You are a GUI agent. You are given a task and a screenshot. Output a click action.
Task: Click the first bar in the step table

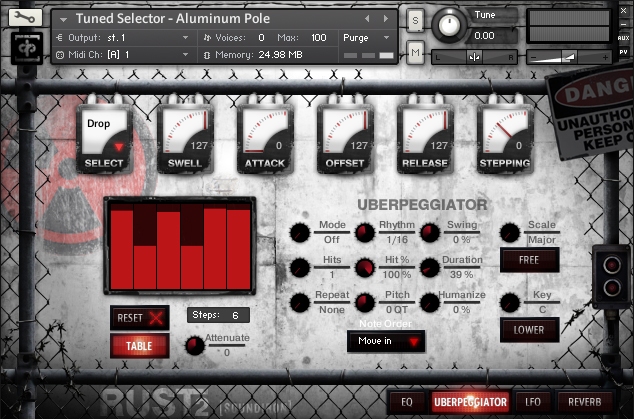click(x=122, y=247)
